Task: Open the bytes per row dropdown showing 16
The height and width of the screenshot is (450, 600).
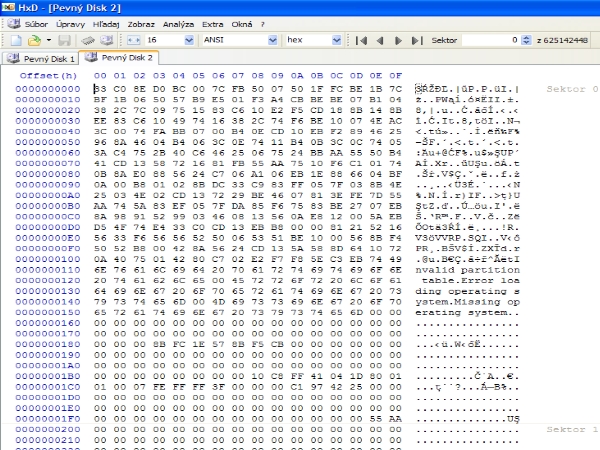Action: 189,40
